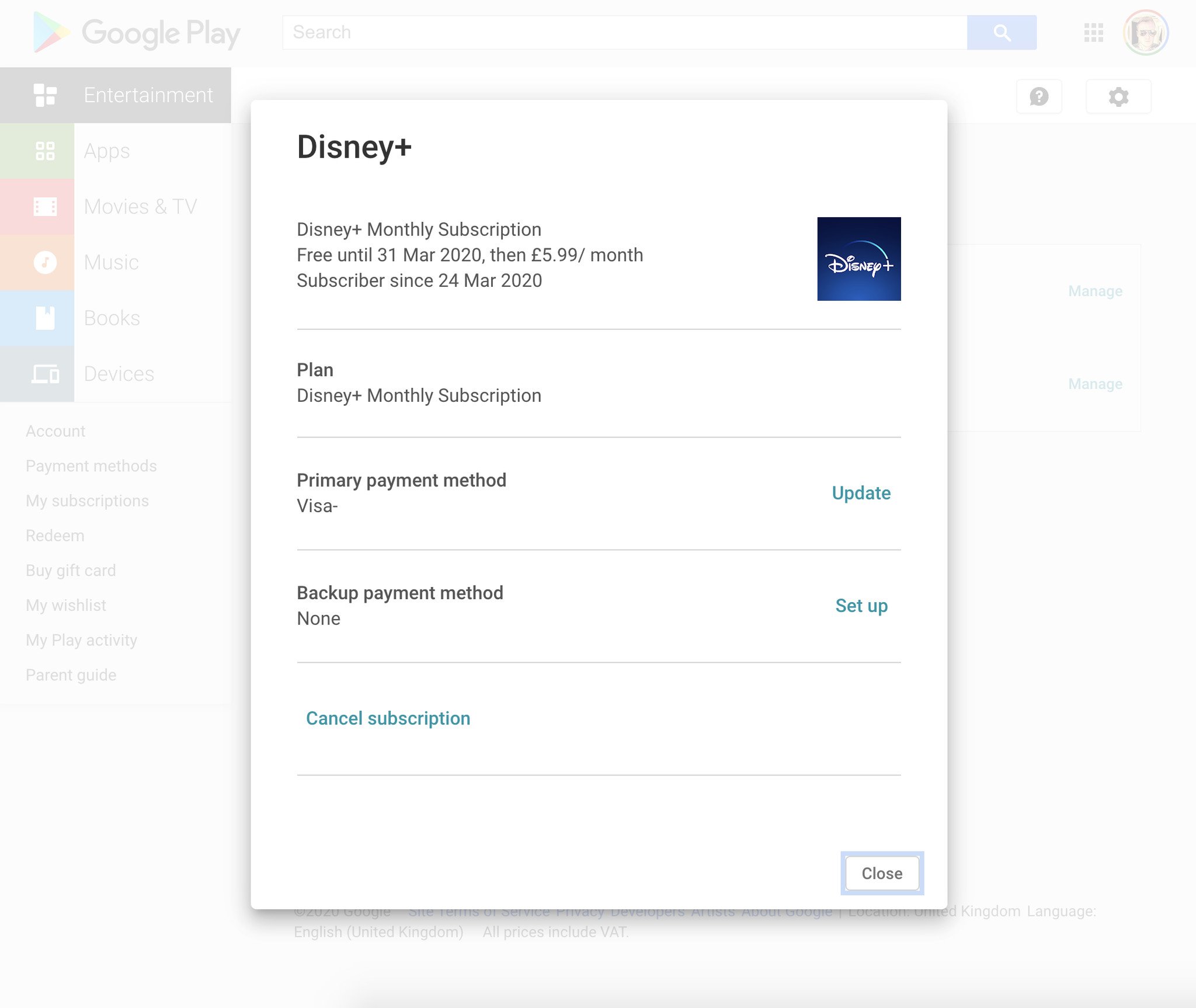Click 'All prices include VAT.' footer text
Viewport: 1196px width, 1008px height.
pyautogui.click(x=555, y=932)
